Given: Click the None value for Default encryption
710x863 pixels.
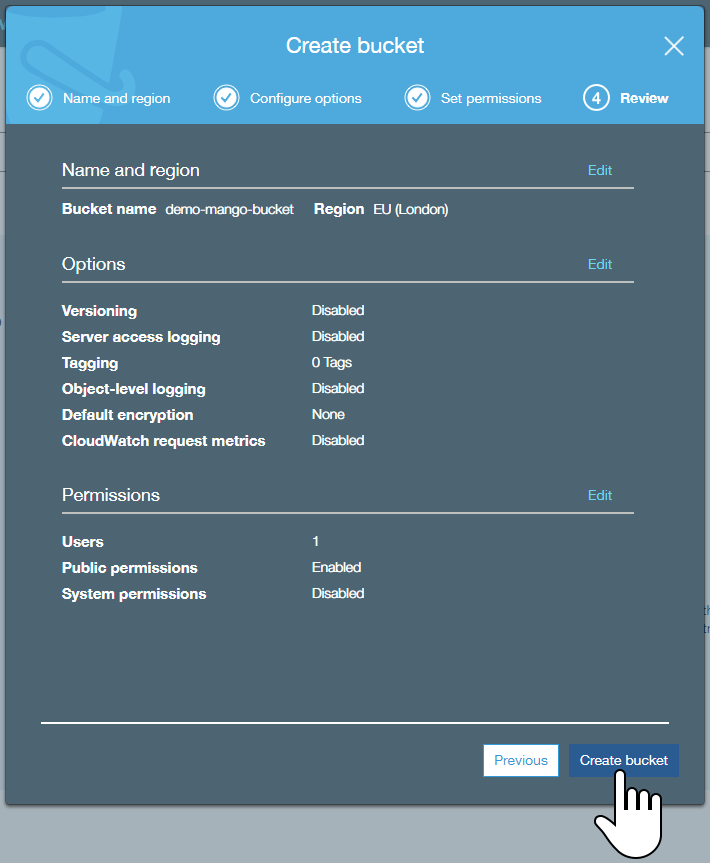Looking at the screenshot, I should pyautogui.click(x=328, y=414).
